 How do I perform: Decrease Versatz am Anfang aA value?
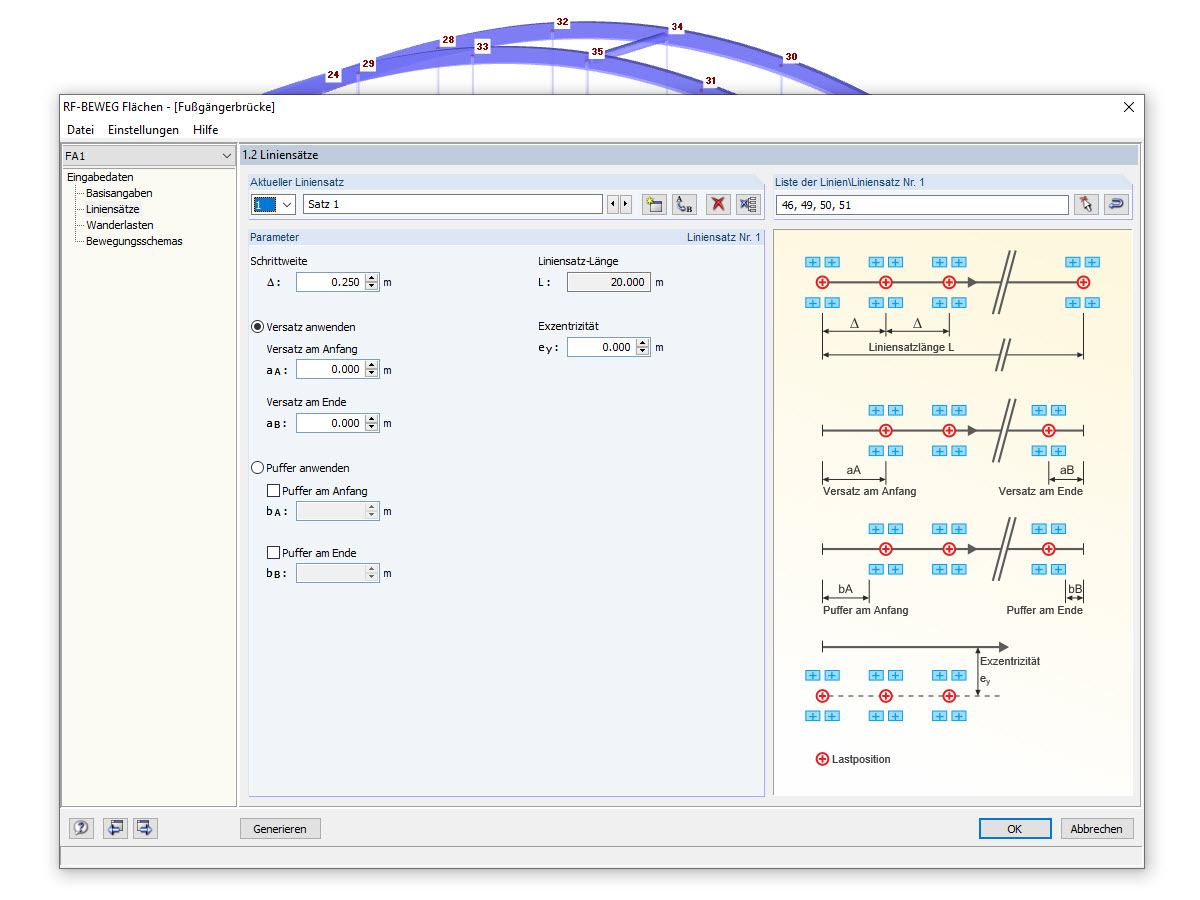coord(372,374)
